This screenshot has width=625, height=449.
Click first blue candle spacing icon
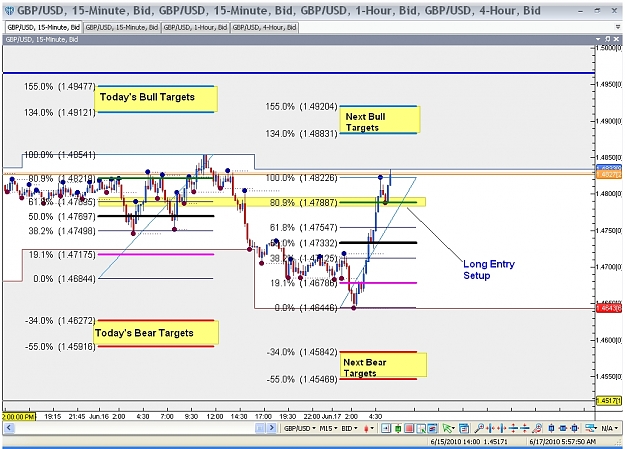click(x=551, y=429)
